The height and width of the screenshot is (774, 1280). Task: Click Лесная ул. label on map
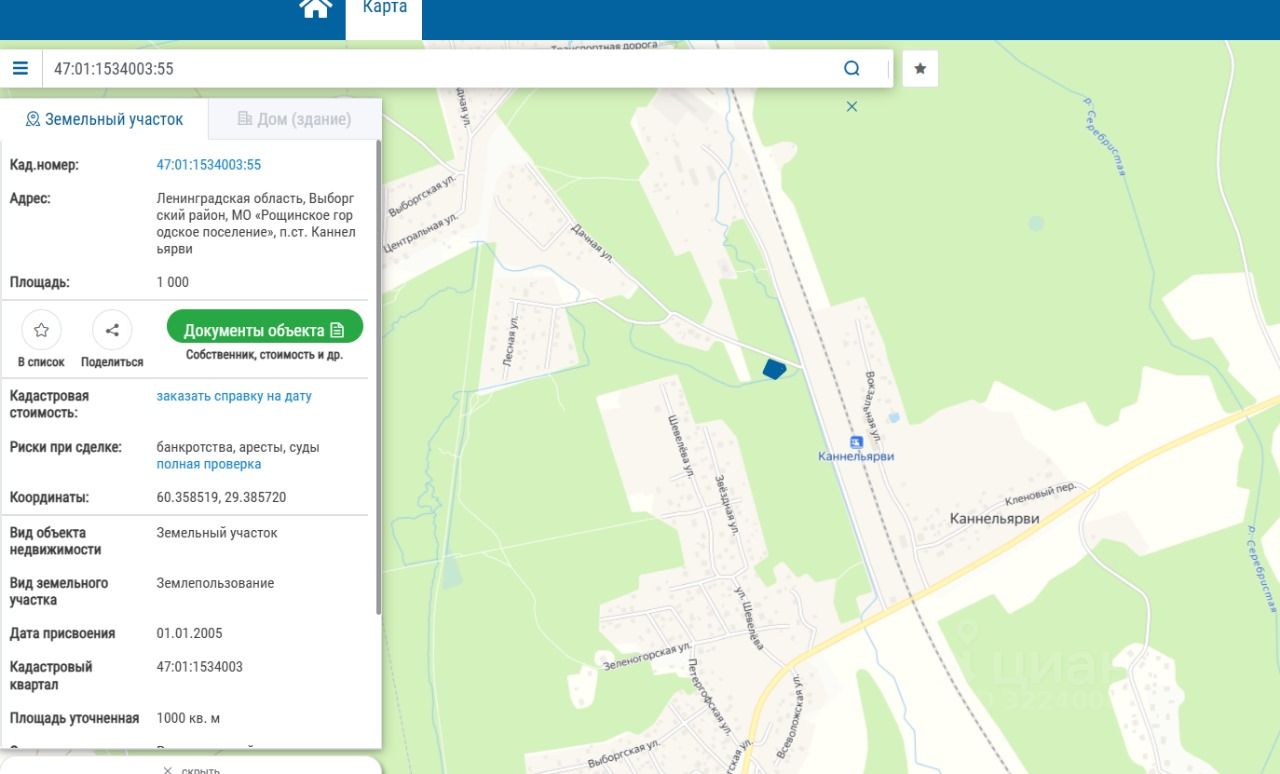coord(511,342)
